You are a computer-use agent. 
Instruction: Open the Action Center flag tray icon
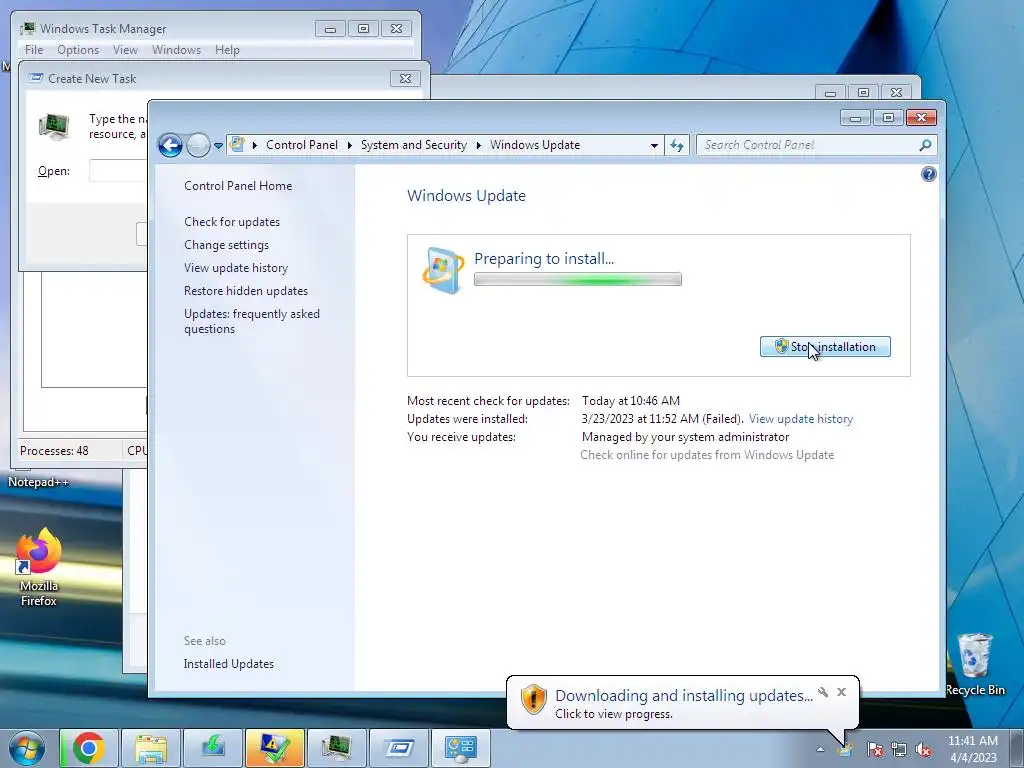874,749
